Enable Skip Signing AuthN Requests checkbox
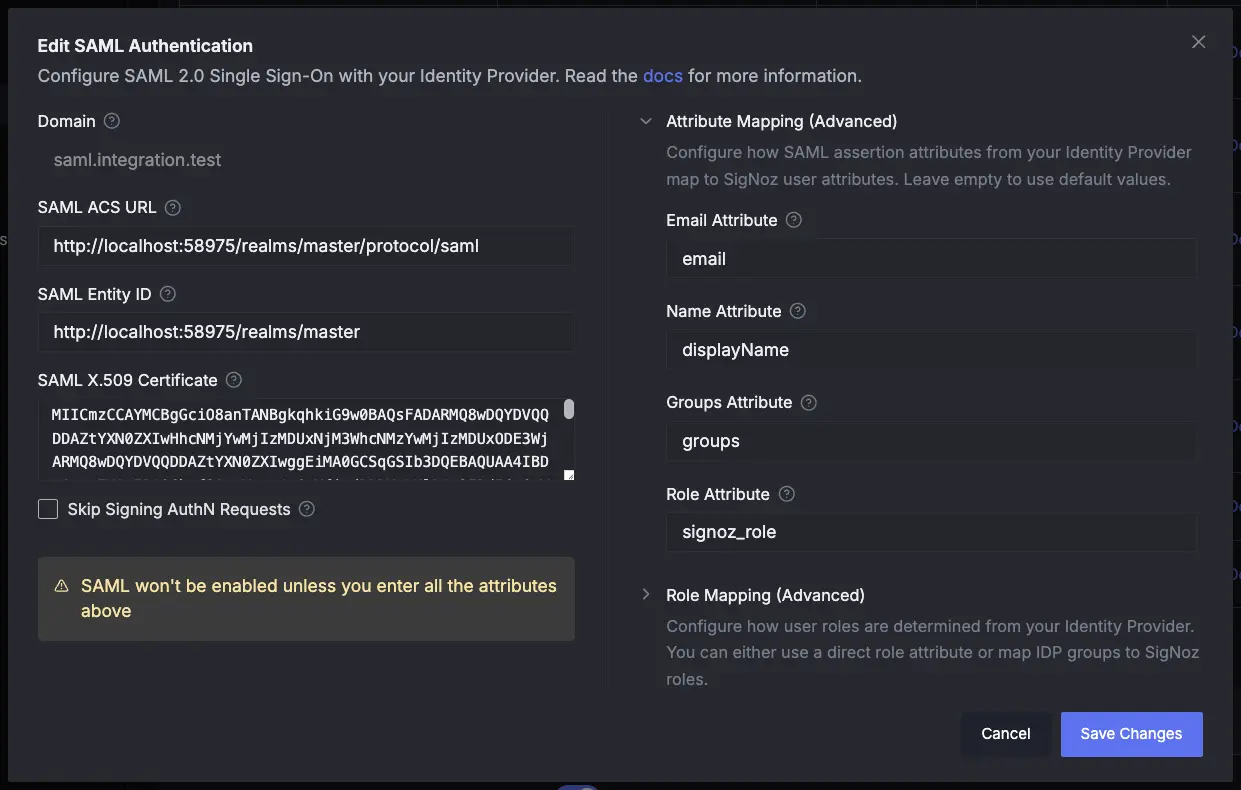Viewport: 1241px width, 790px height. 48,509
